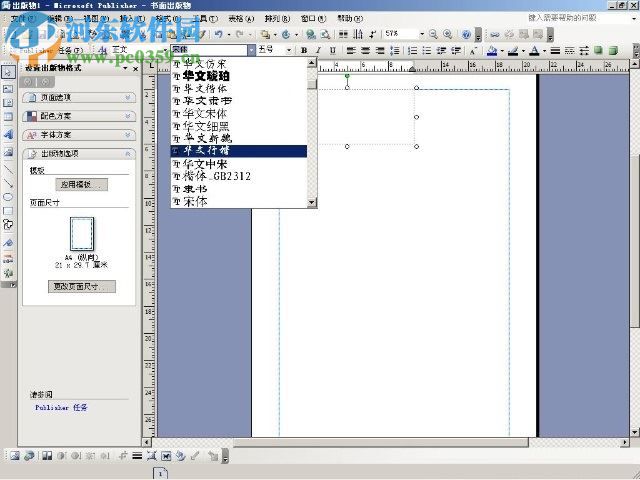Open the blue Help question-mark icon
640x480 pixels.
pos(466,34)
